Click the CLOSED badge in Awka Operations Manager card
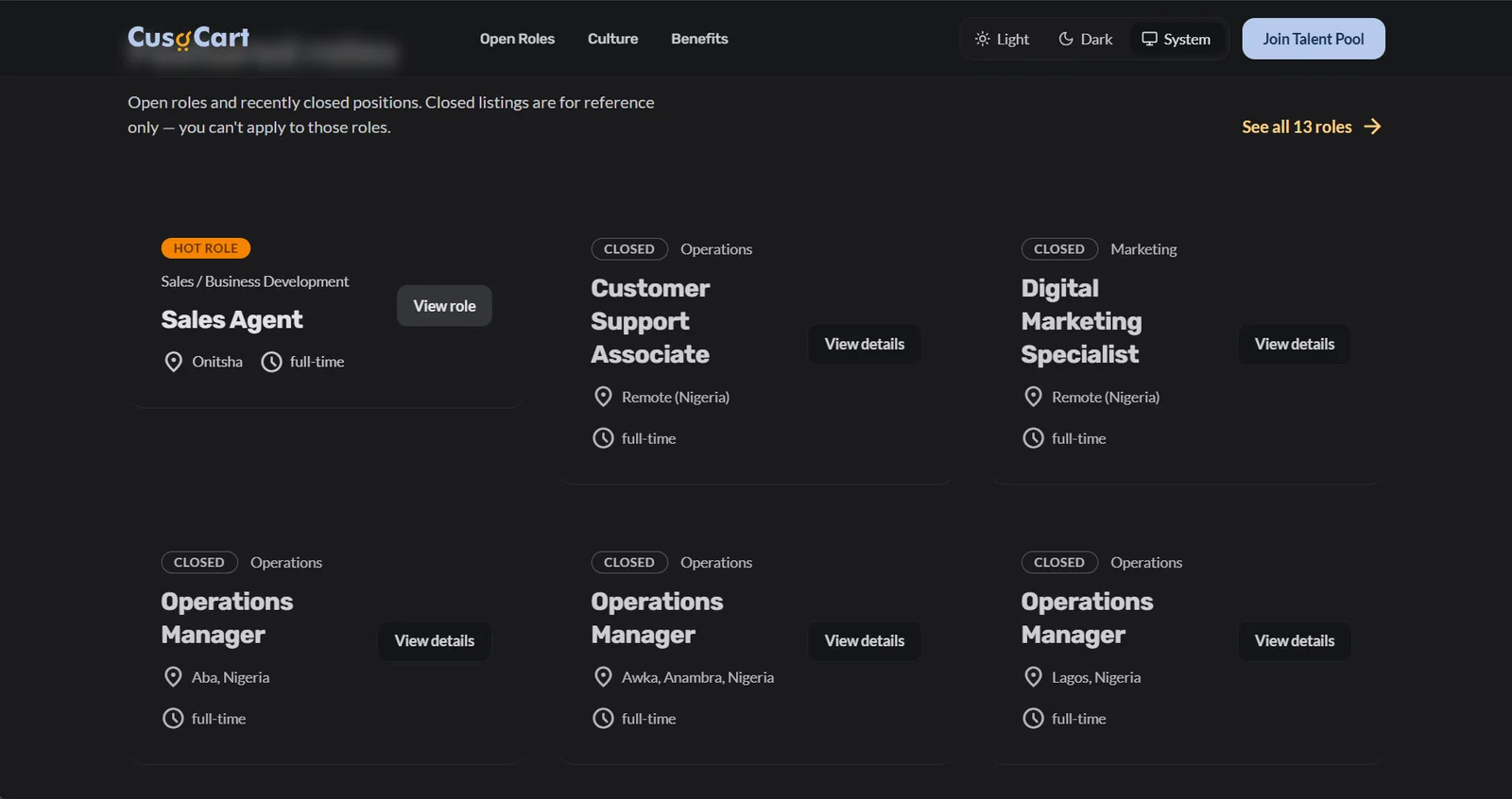Screen dimensions: 1512x799 [629, 563]
